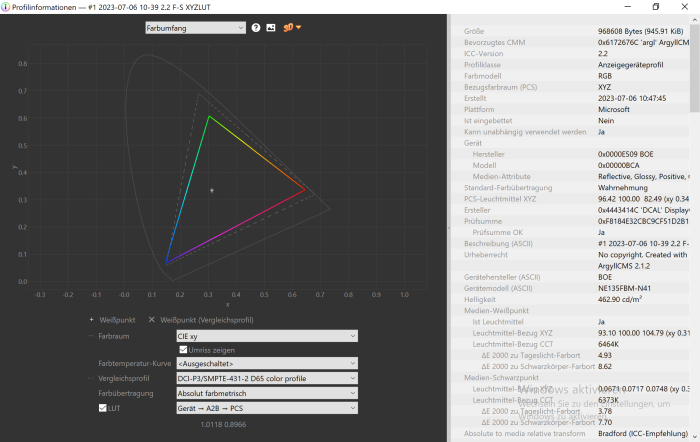Click the help question mark icon

coord(256,28)
